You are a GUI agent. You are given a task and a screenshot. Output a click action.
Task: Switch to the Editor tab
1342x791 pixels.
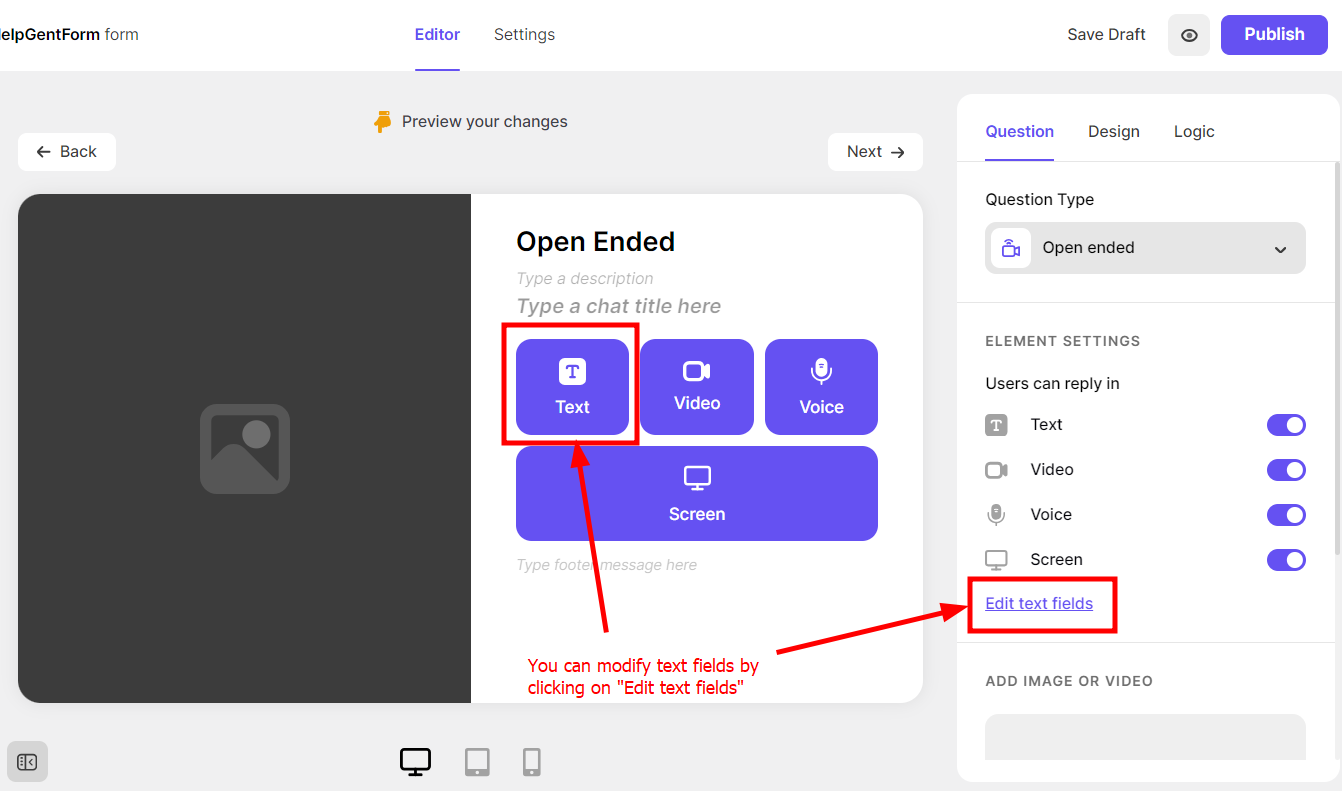click(437, 35)
